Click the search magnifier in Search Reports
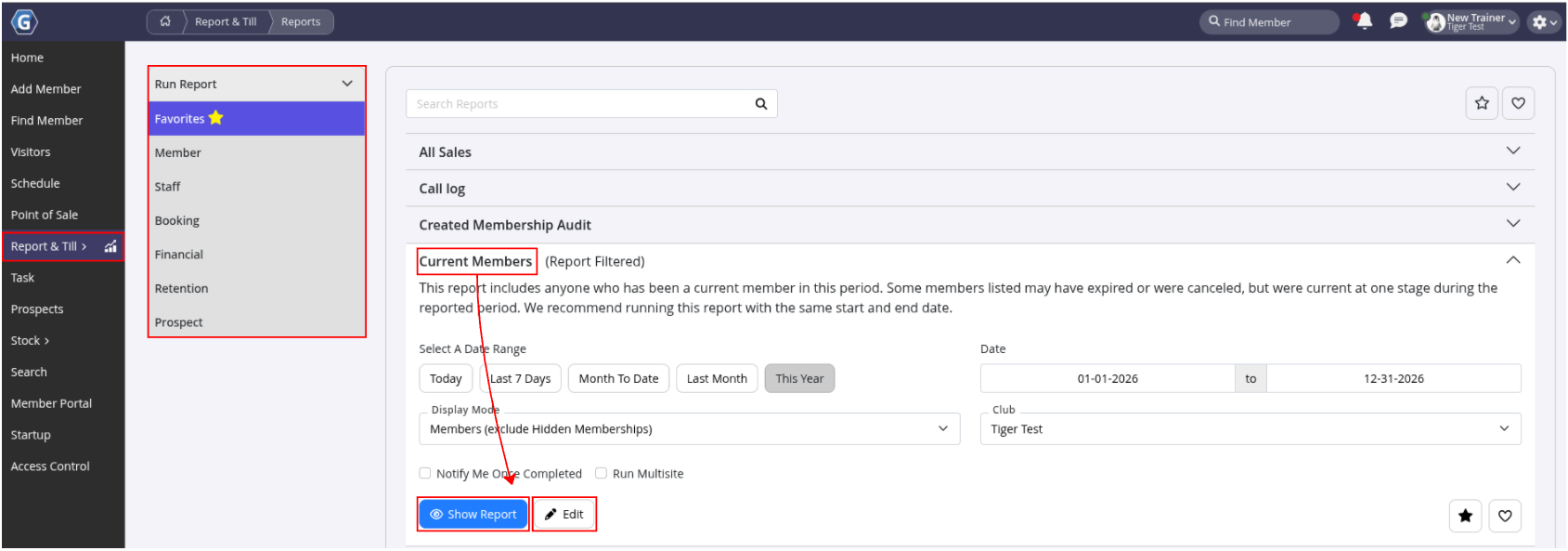Viewport: 1568px width, 551px height. click(x=760, y=104)
